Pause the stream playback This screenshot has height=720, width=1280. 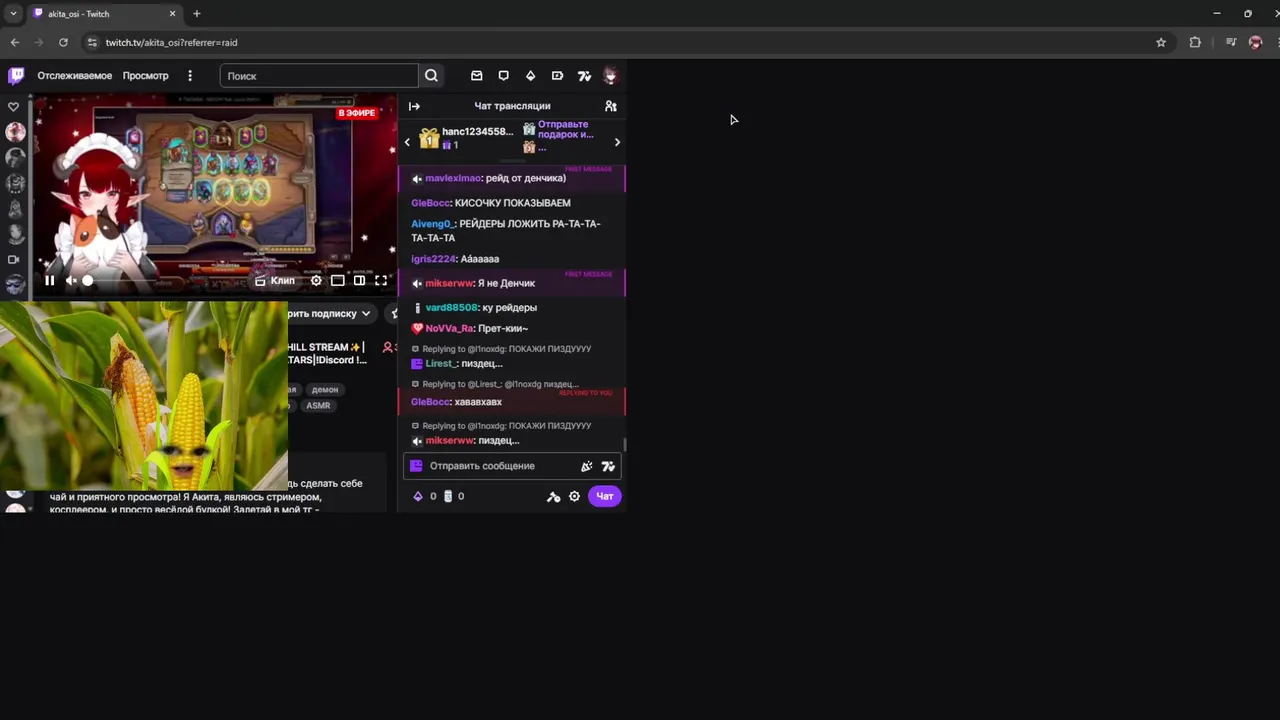coord(49,281)
